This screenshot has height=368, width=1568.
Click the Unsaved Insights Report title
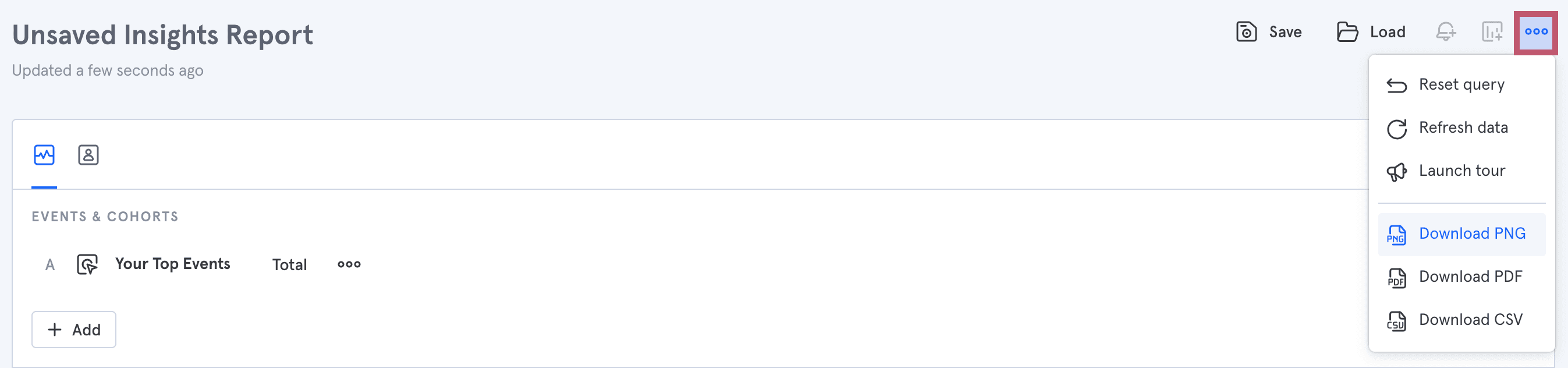[x=162, y=36]
